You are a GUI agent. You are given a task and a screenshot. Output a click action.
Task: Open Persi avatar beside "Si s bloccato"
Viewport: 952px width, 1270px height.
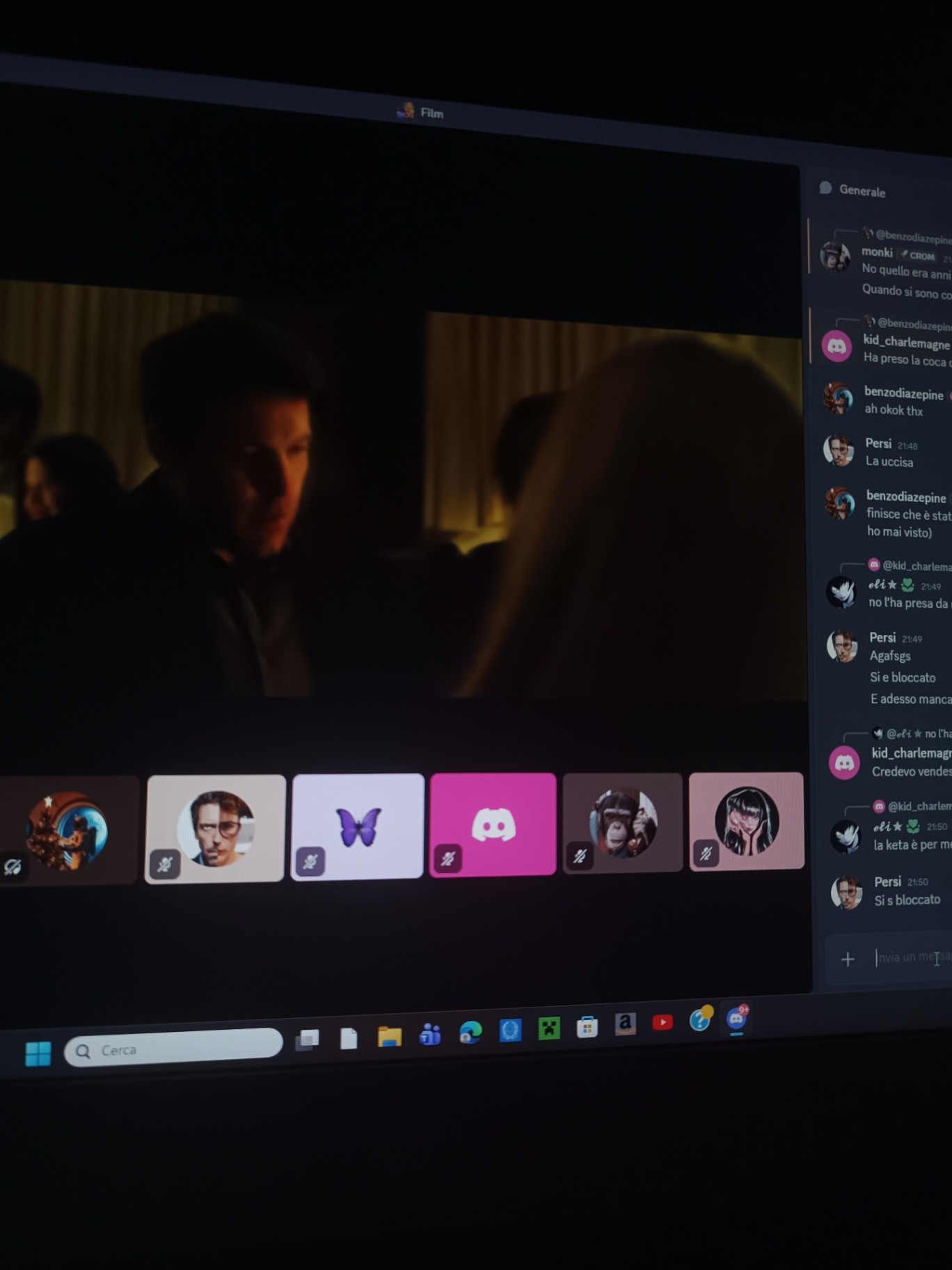point(846,893)
